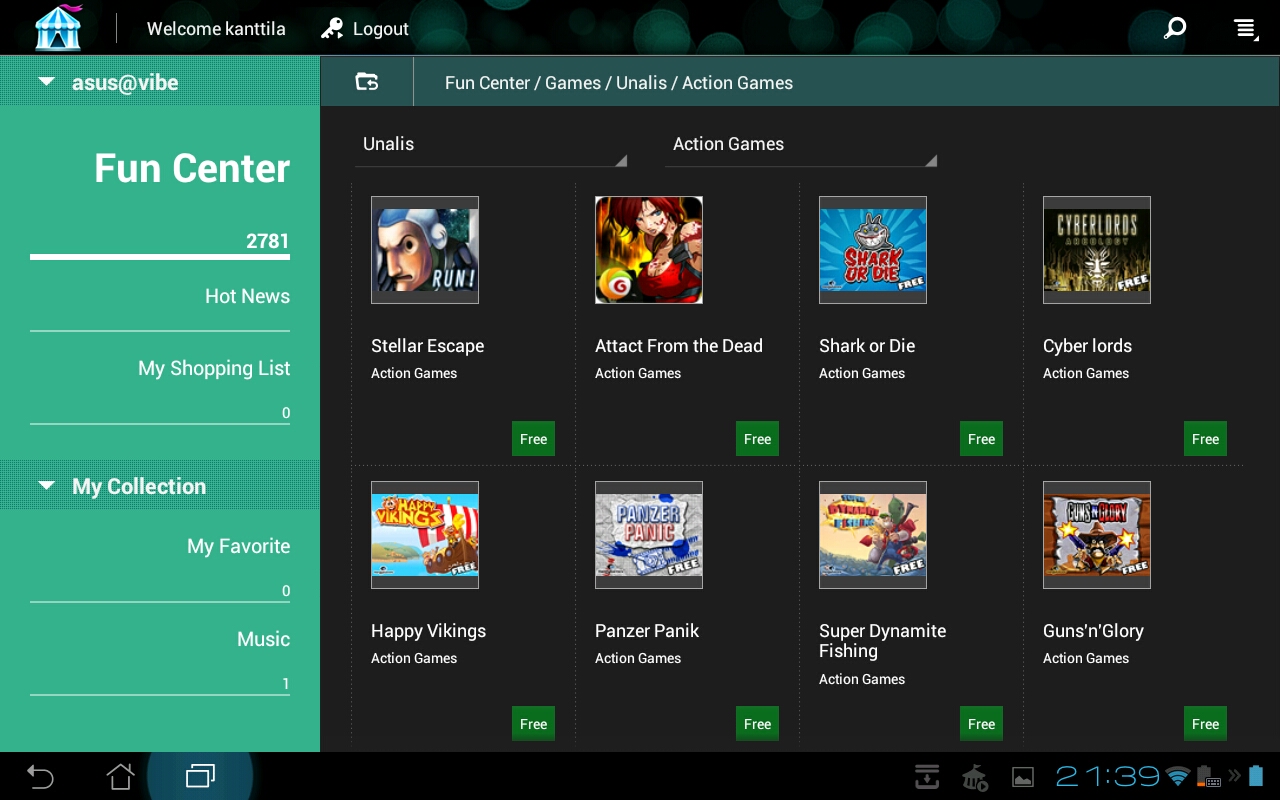Click Free button for Shark or Die
This screenshot has height=800, width=1280.
(982, 439)
